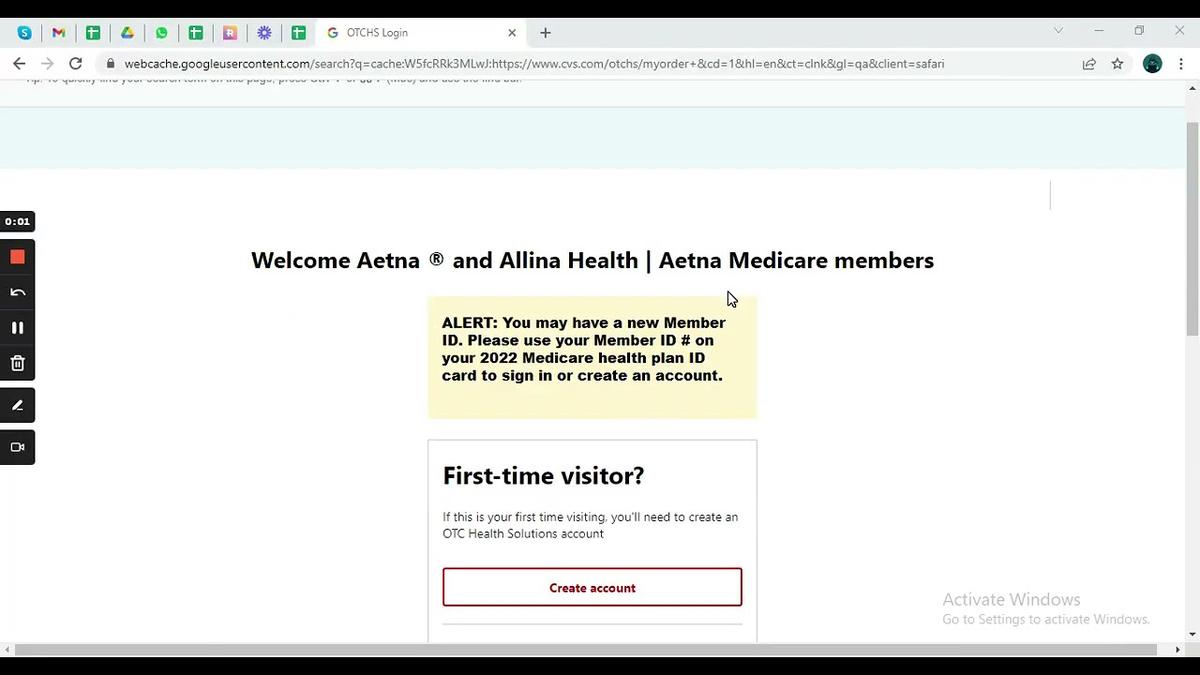The height and width of the screenshot is (675, 1200).
Task: Select the OTCHS Login tab
Action: pyautogui.click(x=422, y=33)
